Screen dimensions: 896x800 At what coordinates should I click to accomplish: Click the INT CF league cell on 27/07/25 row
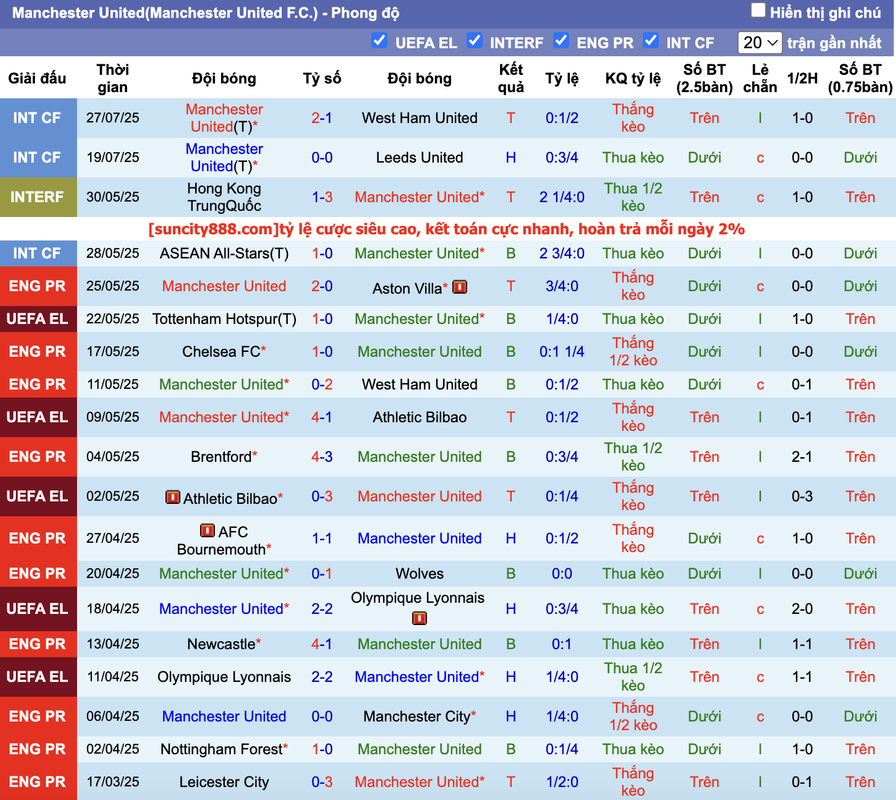(38, 118)
